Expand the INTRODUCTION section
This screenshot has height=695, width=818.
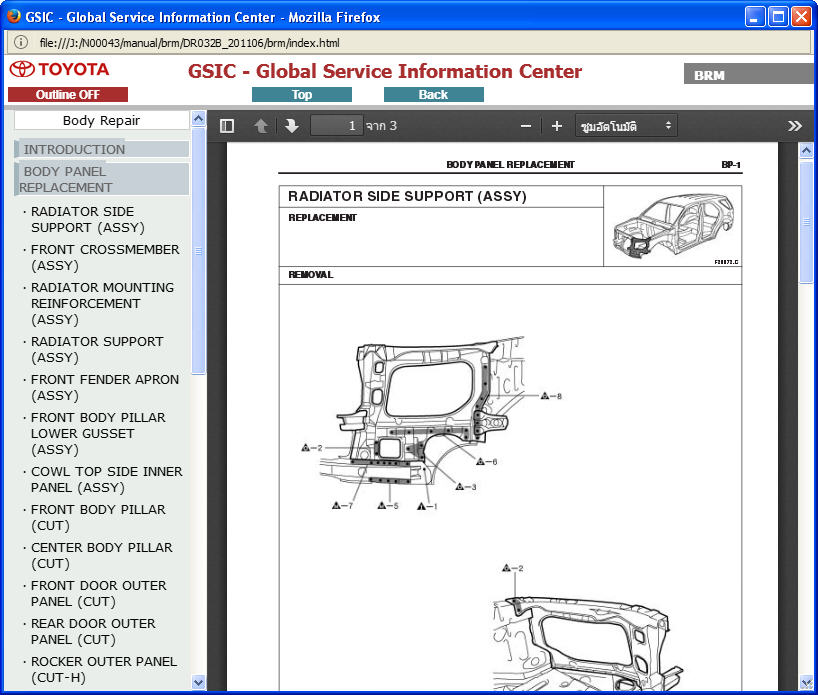pyautogui.click(x=102, y=149)
